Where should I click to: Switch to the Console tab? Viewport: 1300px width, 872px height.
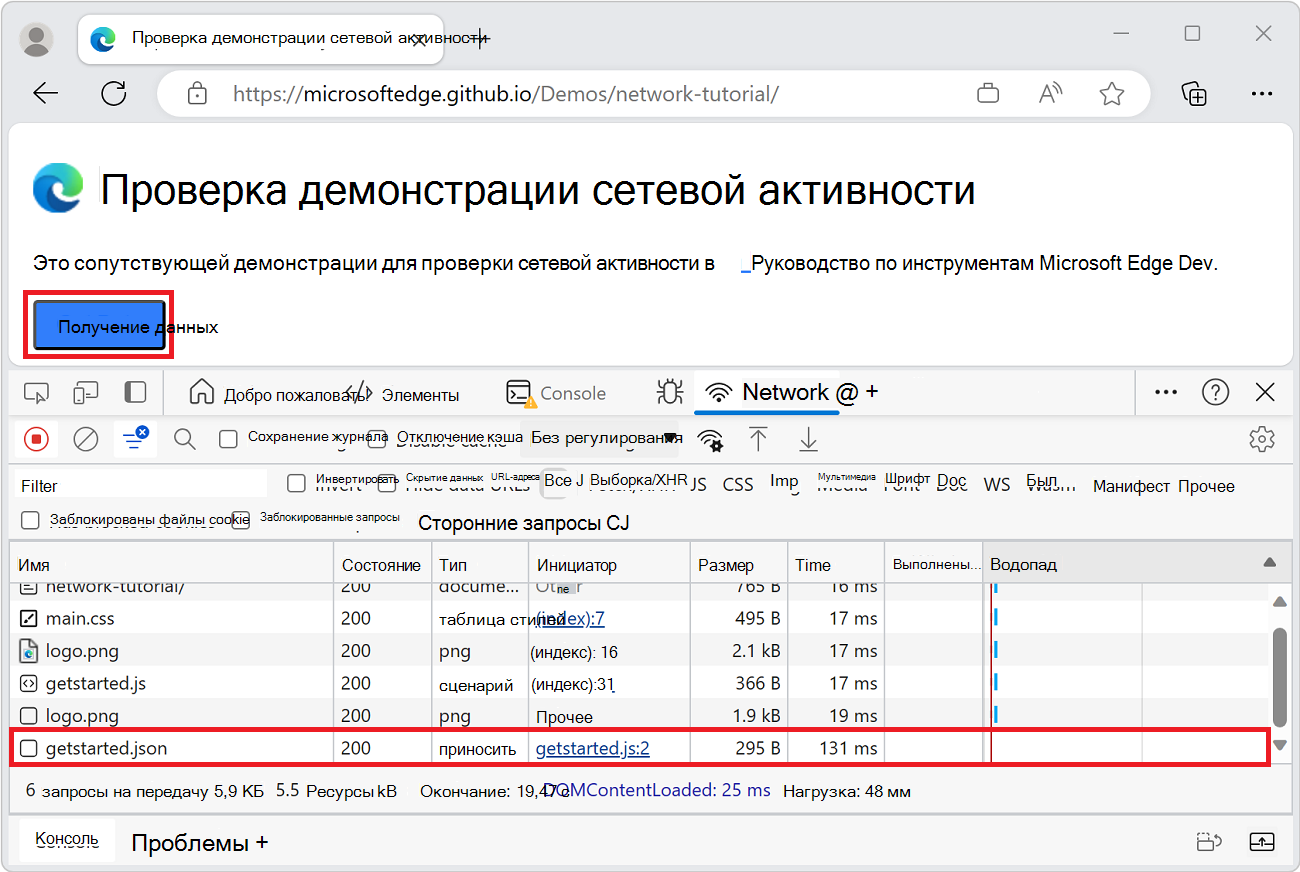[557, 392]
